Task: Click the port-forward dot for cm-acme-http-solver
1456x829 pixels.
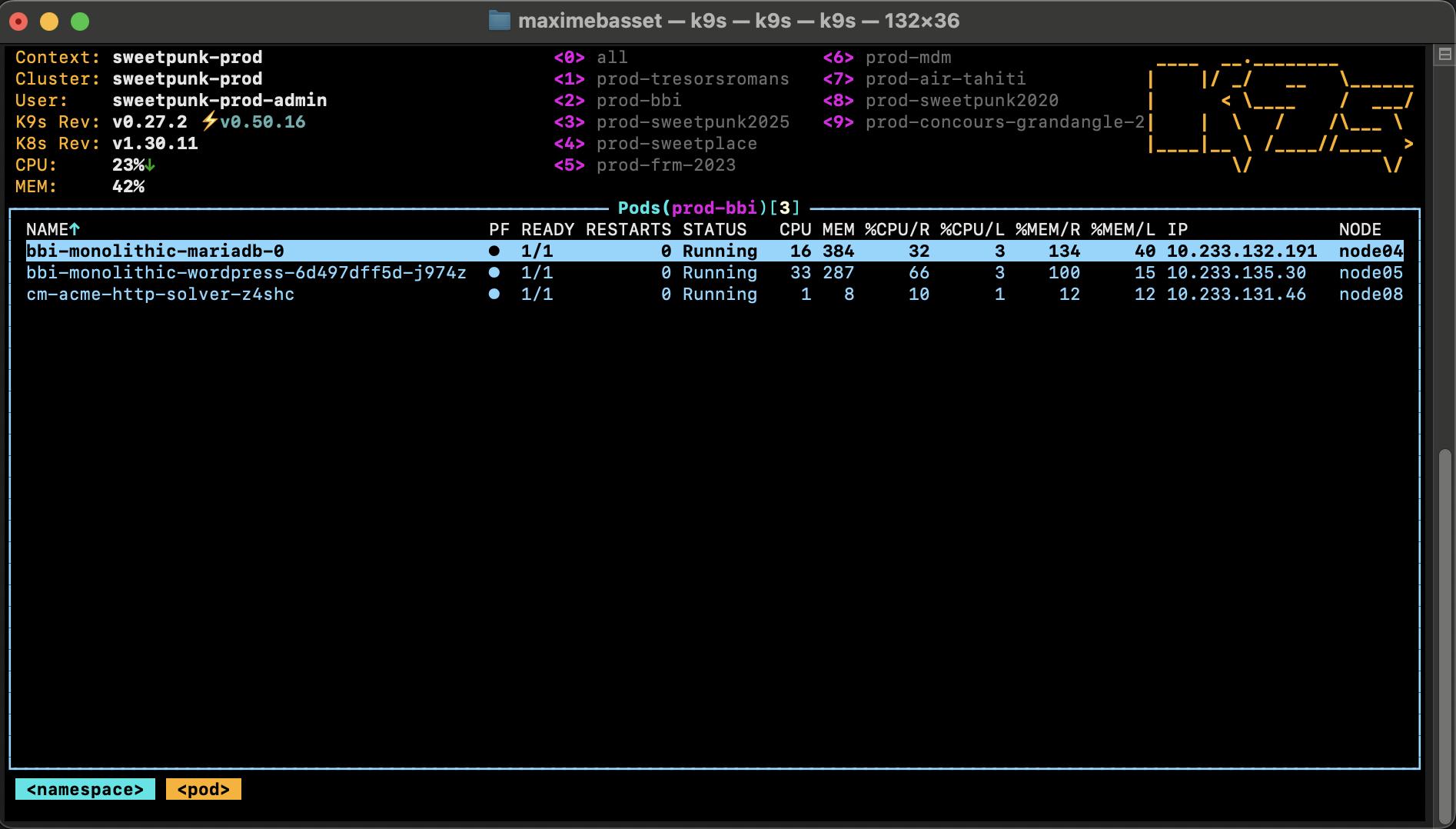Action: pyautogui.click(x=494, y=294)
